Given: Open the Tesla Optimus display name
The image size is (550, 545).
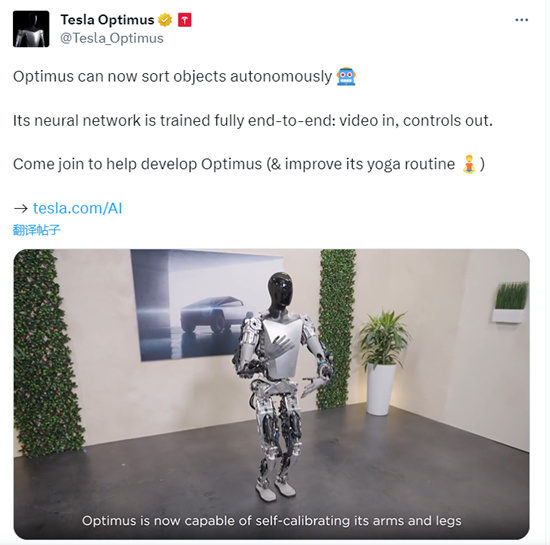Looking at the screenshot, I should coord(107,20).
